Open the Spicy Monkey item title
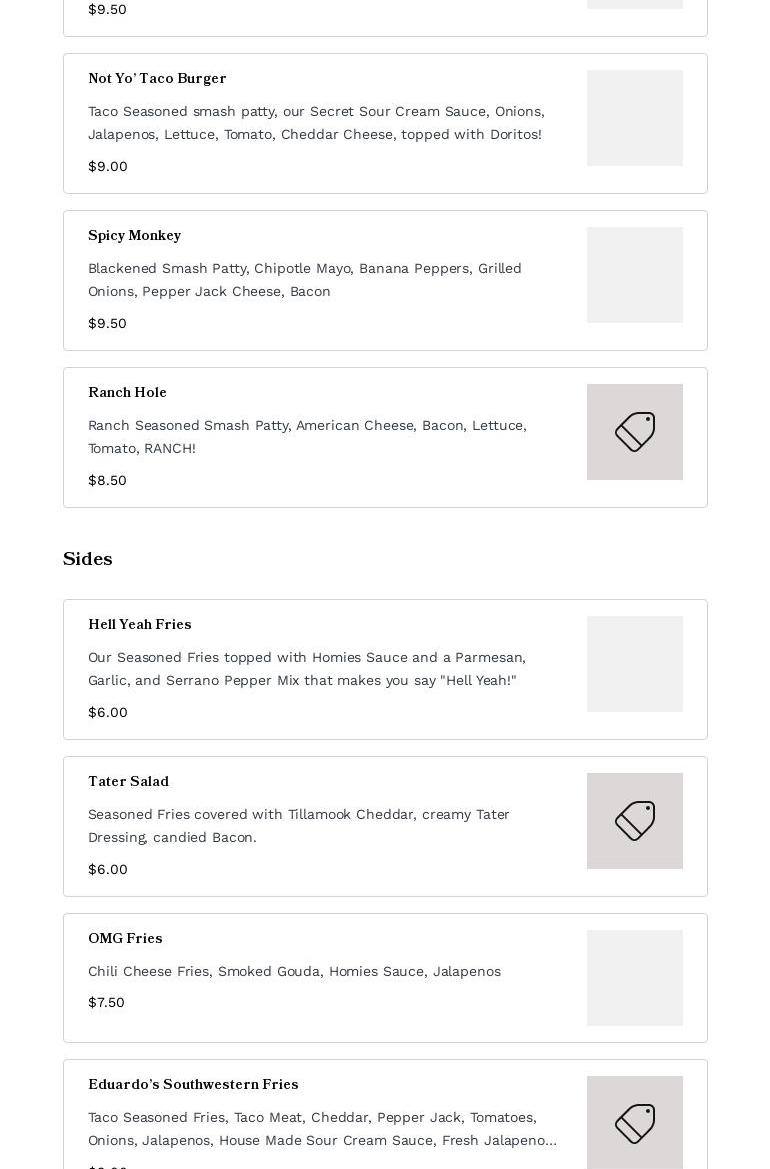 click(134, 235)
